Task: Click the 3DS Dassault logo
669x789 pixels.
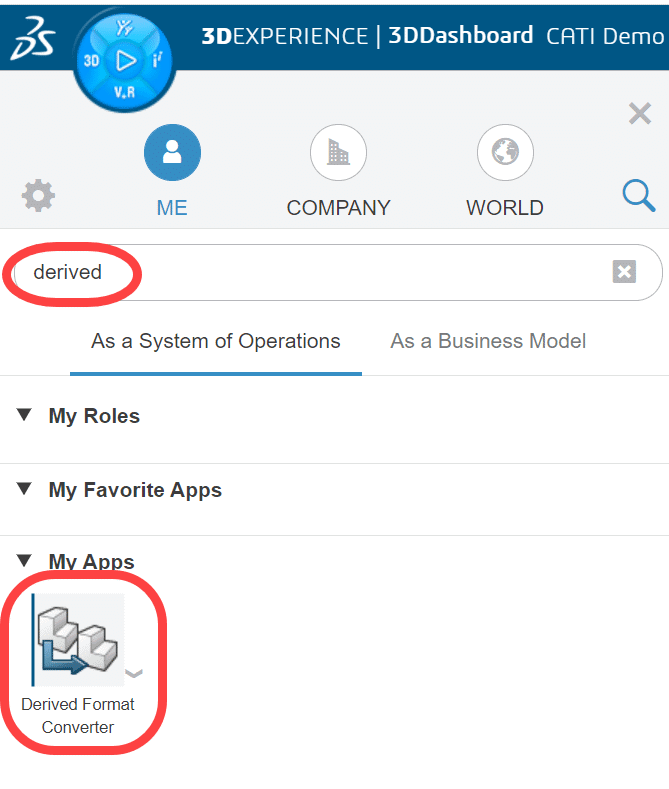Action: 33,38
